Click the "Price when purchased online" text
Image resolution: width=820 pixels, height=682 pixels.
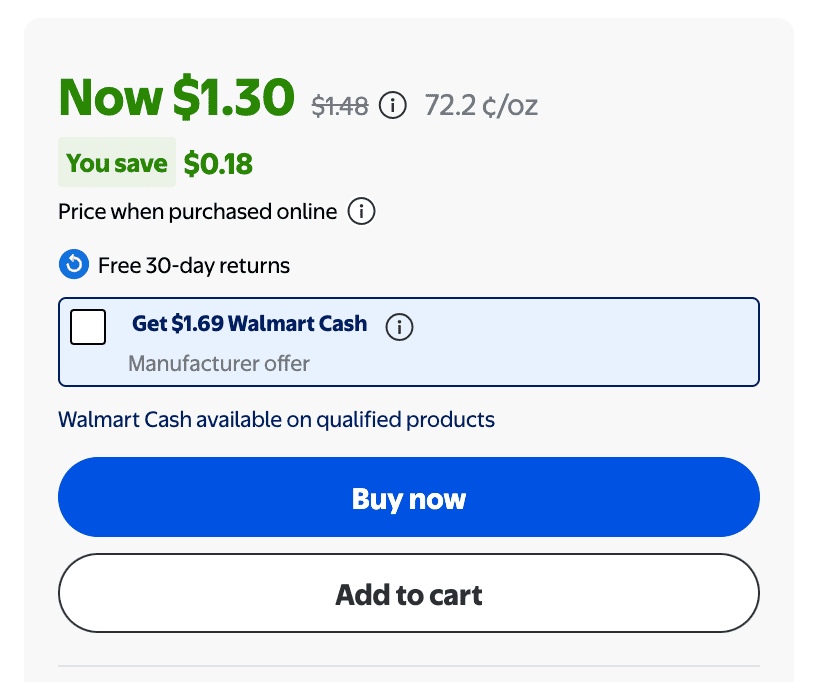197,212
